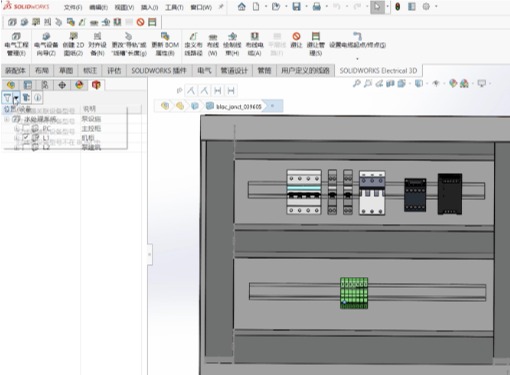Click the Update BOM properties icon
The image size is (510, 375).
click(x=165, y=44)
